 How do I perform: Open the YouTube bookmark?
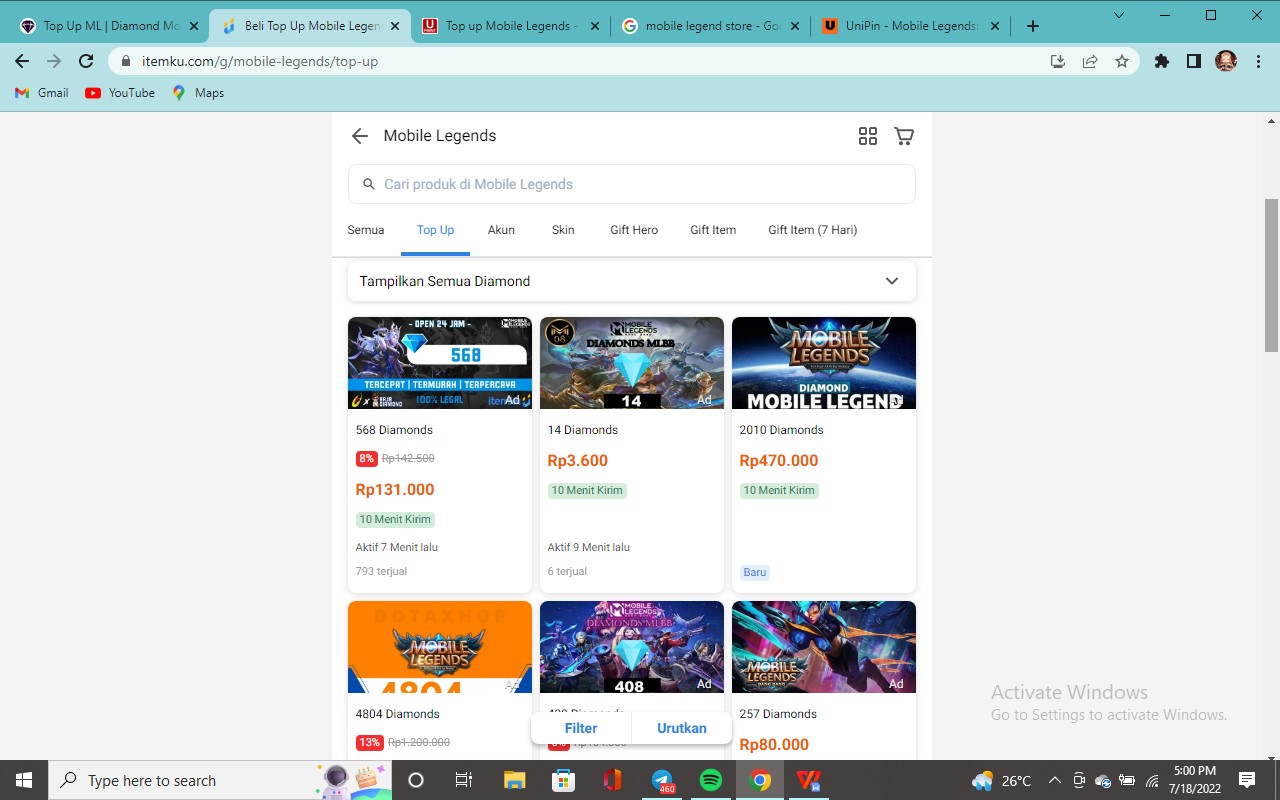(120, 93)
